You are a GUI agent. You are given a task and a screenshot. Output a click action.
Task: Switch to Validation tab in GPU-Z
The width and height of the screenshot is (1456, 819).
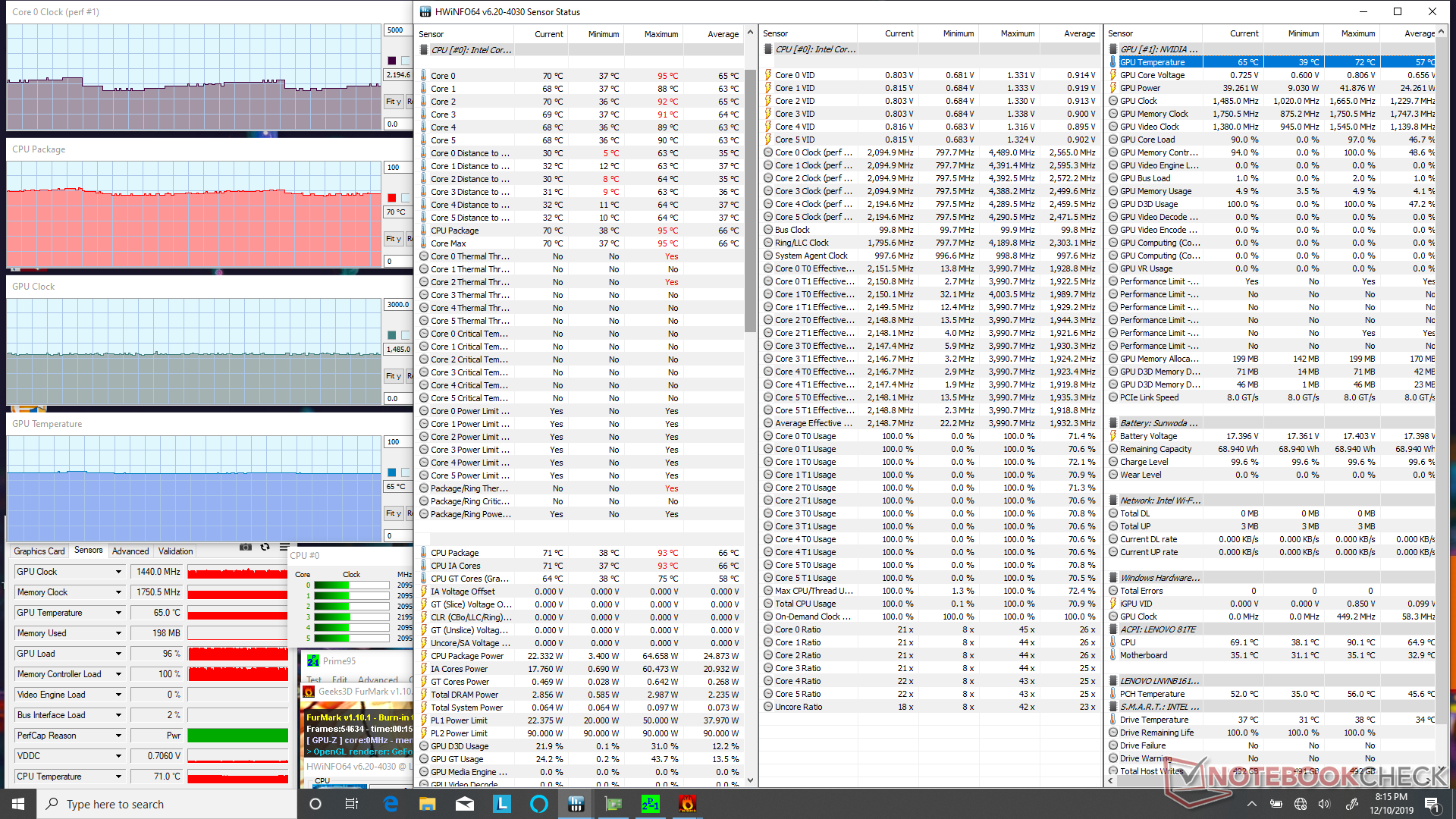pos(175,551)
